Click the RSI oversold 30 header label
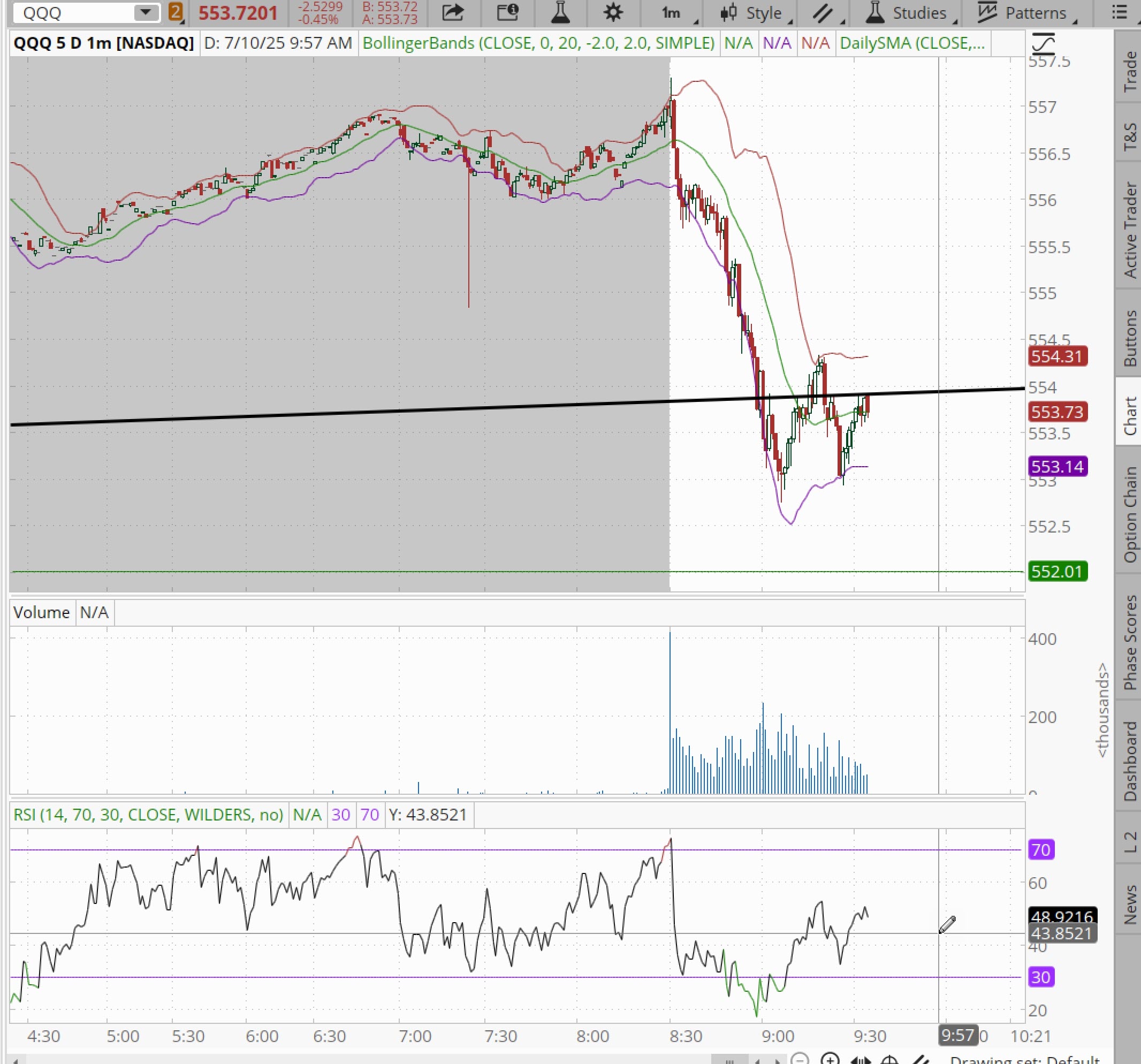Screen dimensions: 1141x1064 [341, 815]
